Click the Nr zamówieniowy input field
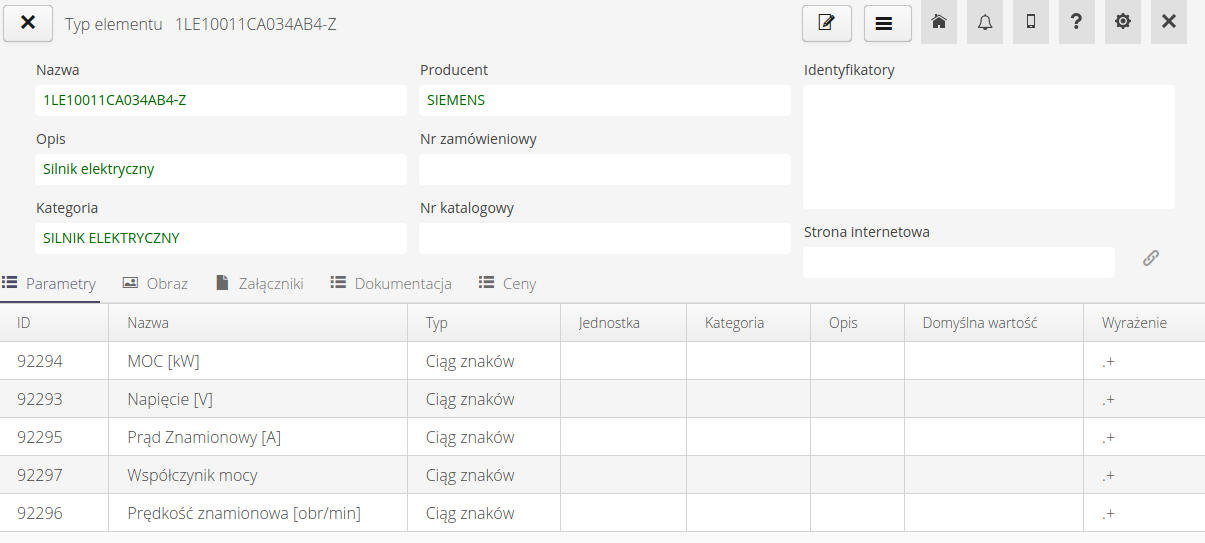This screenshot has width=1205, height=543. [605, 169]
